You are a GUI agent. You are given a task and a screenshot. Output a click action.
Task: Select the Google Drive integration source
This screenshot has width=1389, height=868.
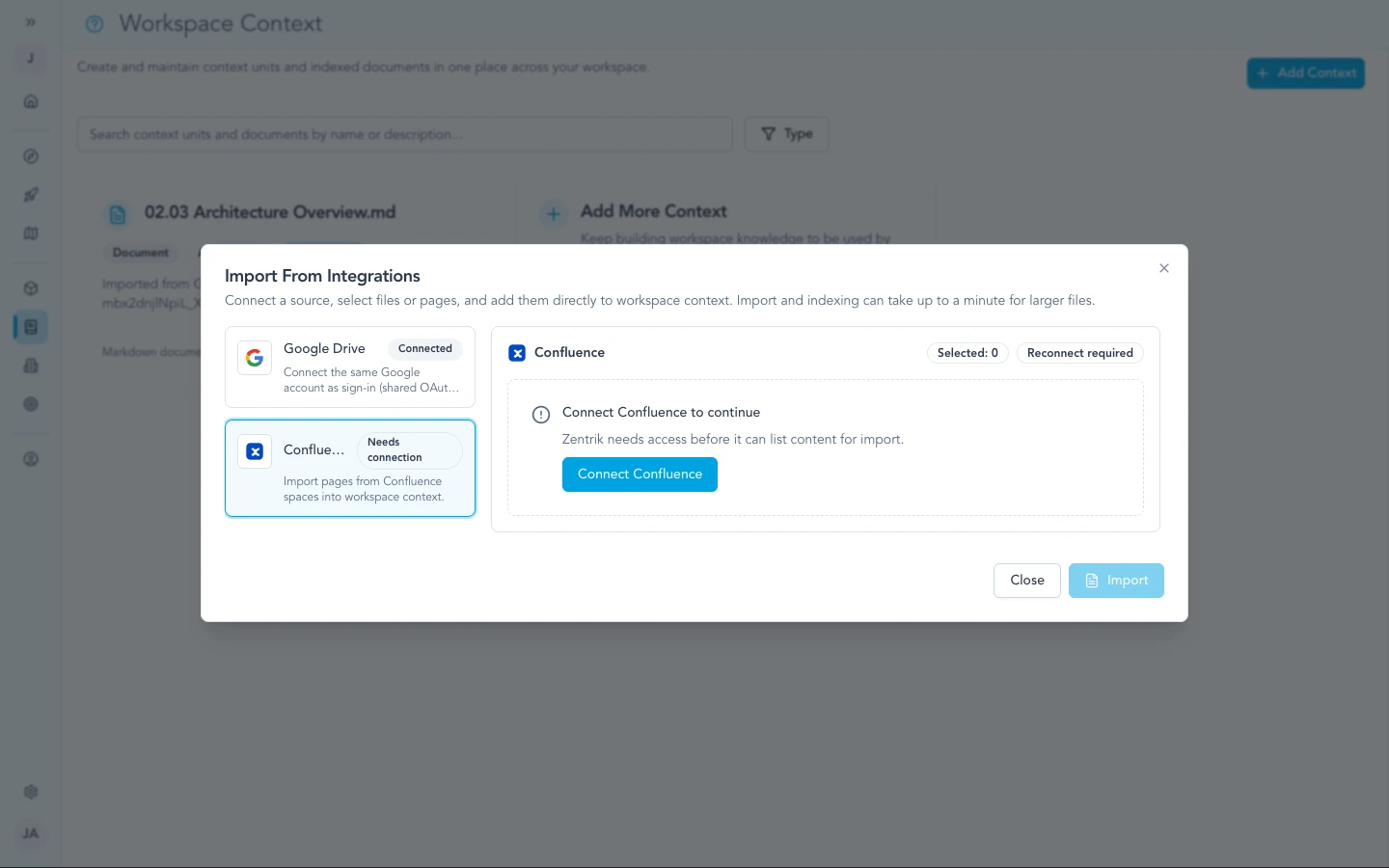click(350, 366)
